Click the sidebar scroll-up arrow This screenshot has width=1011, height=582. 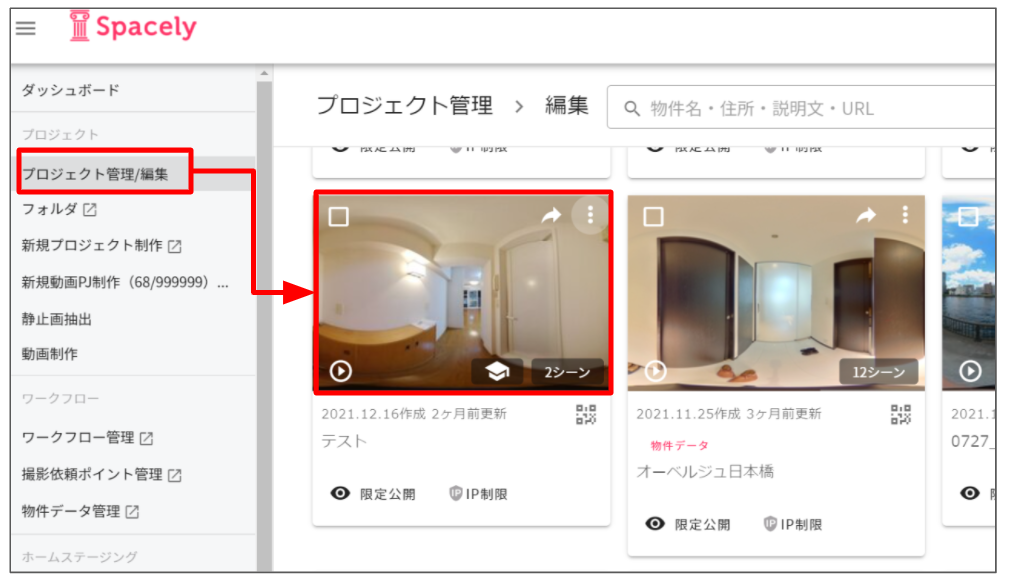264,73
